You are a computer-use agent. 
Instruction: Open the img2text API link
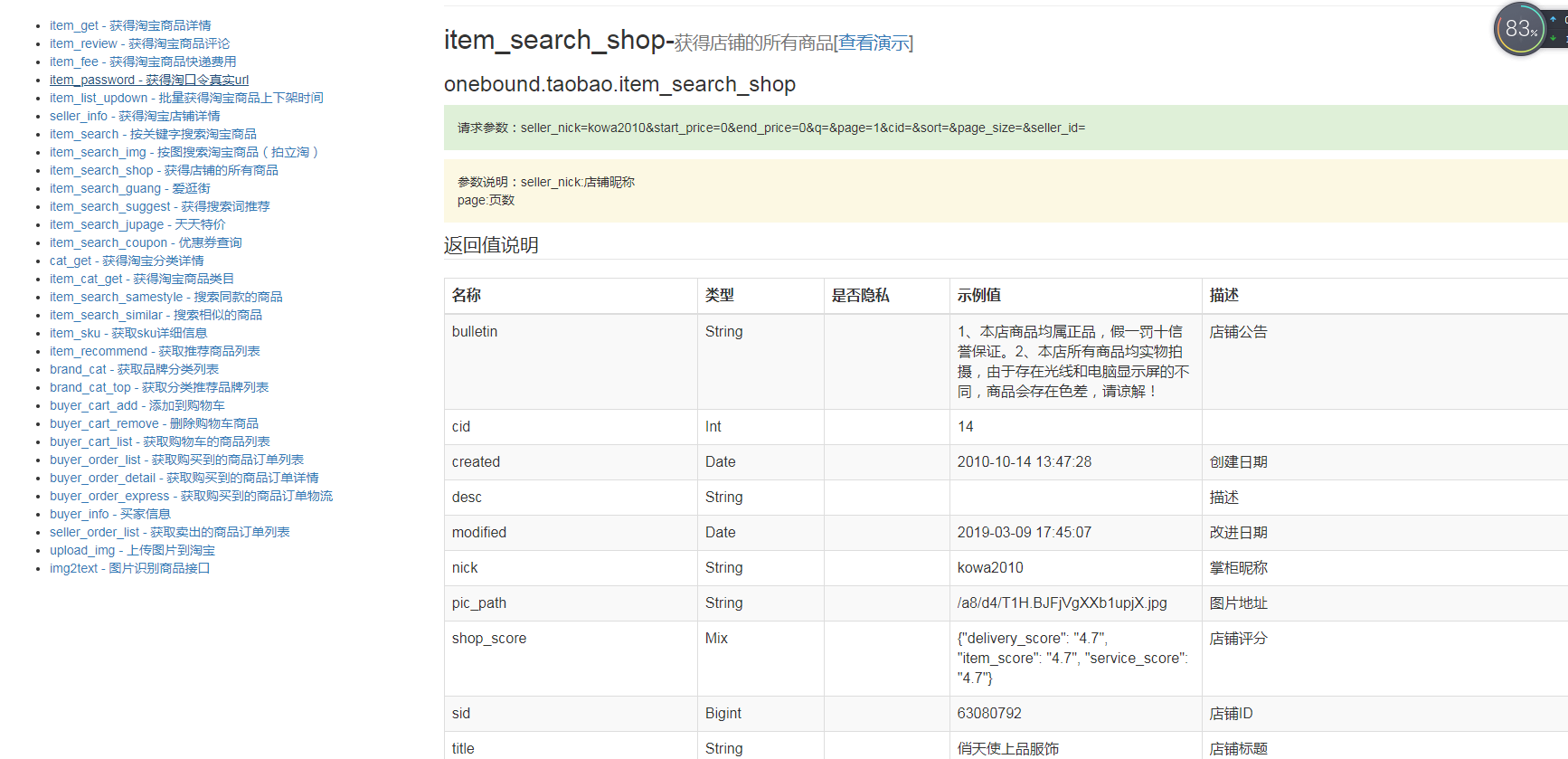pyautogui.click(x=129, y=568)
